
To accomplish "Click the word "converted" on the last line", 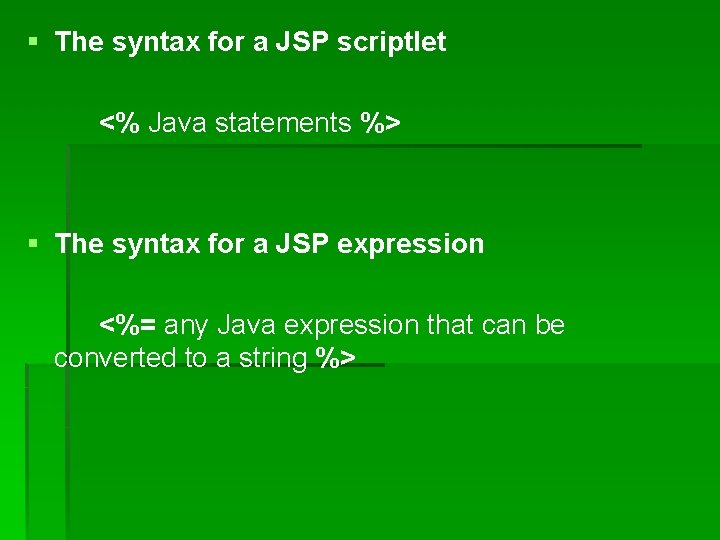I will click(115, 358).
